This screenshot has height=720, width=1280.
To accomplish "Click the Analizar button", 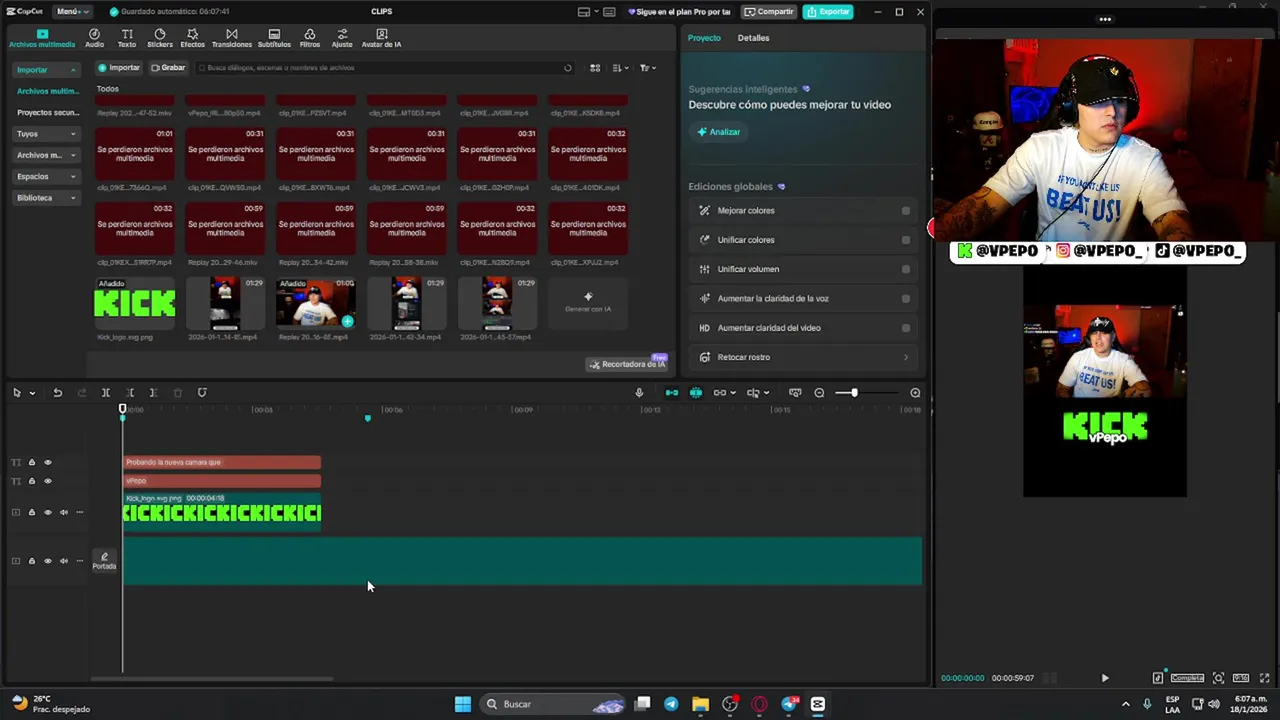I will click(719, 132).
